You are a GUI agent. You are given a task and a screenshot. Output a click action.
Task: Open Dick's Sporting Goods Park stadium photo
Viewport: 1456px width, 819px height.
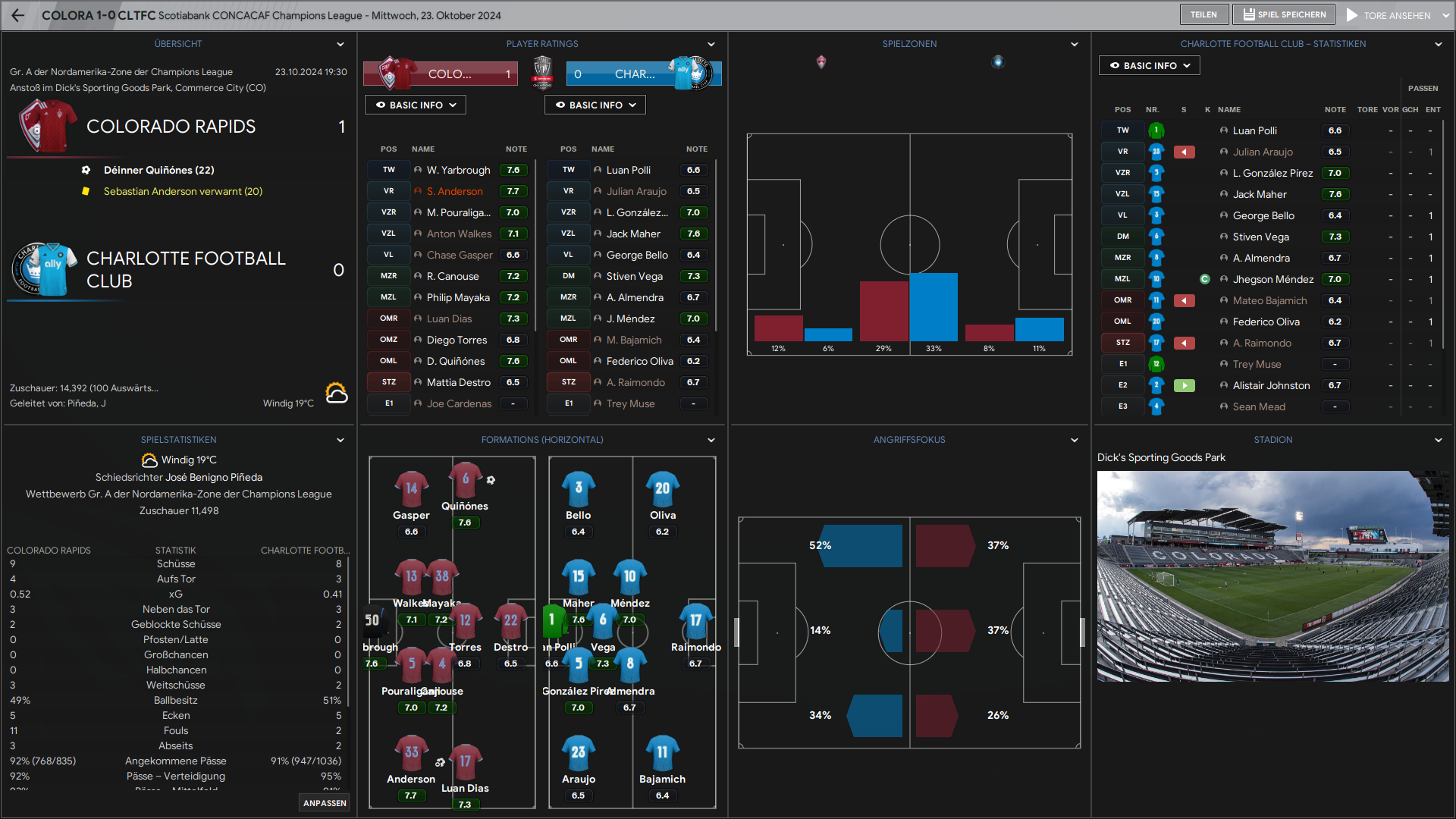point(1273,576)
